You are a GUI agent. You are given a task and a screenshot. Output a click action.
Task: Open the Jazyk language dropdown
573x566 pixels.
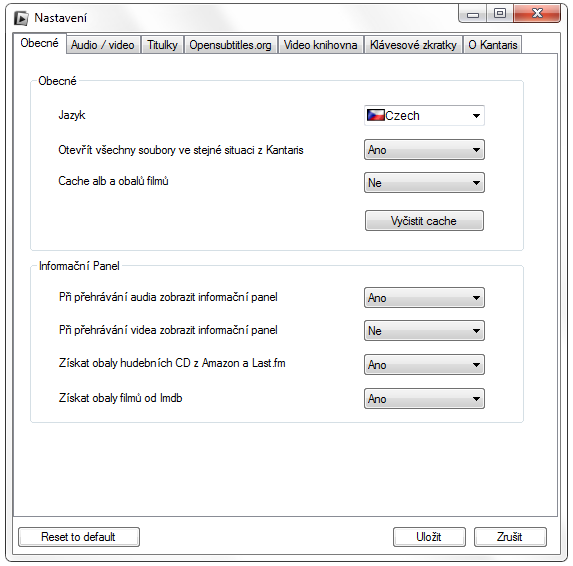tap(424, 115)
